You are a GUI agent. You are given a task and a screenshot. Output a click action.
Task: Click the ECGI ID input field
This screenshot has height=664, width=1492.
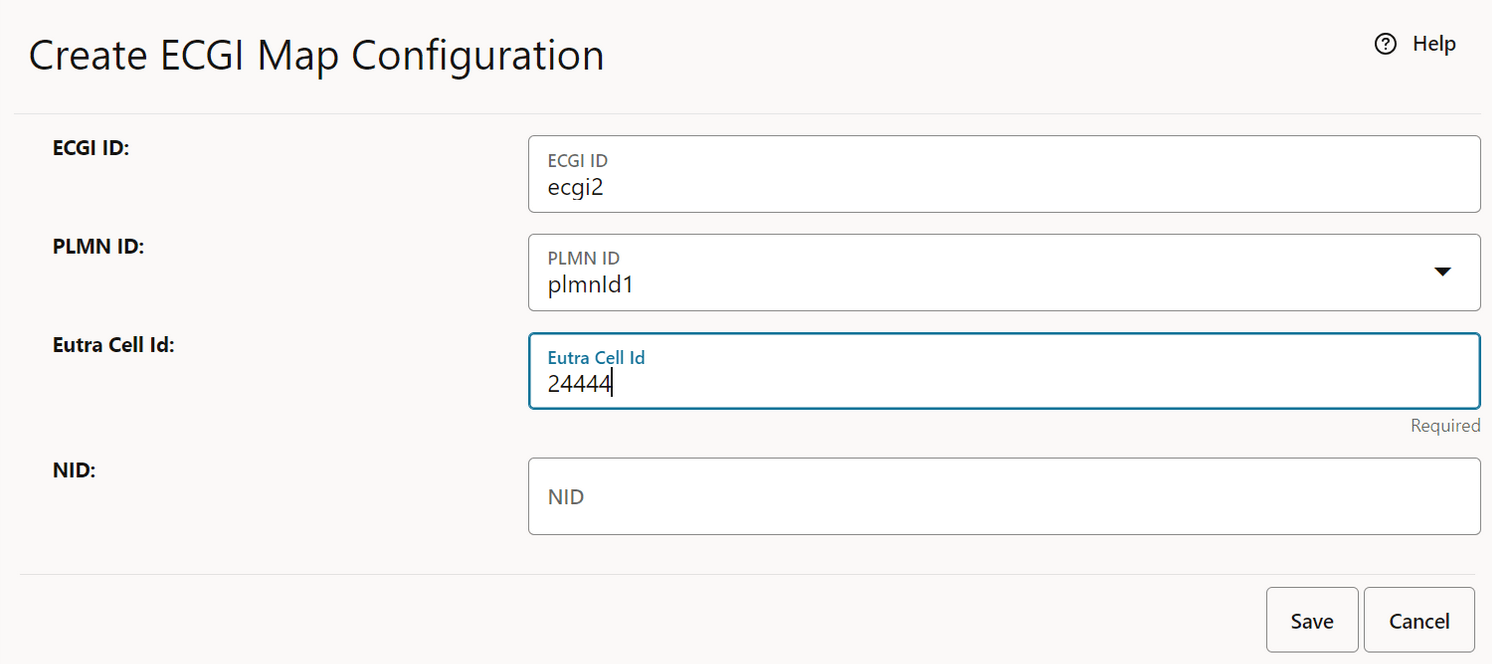coord(1000,174)
